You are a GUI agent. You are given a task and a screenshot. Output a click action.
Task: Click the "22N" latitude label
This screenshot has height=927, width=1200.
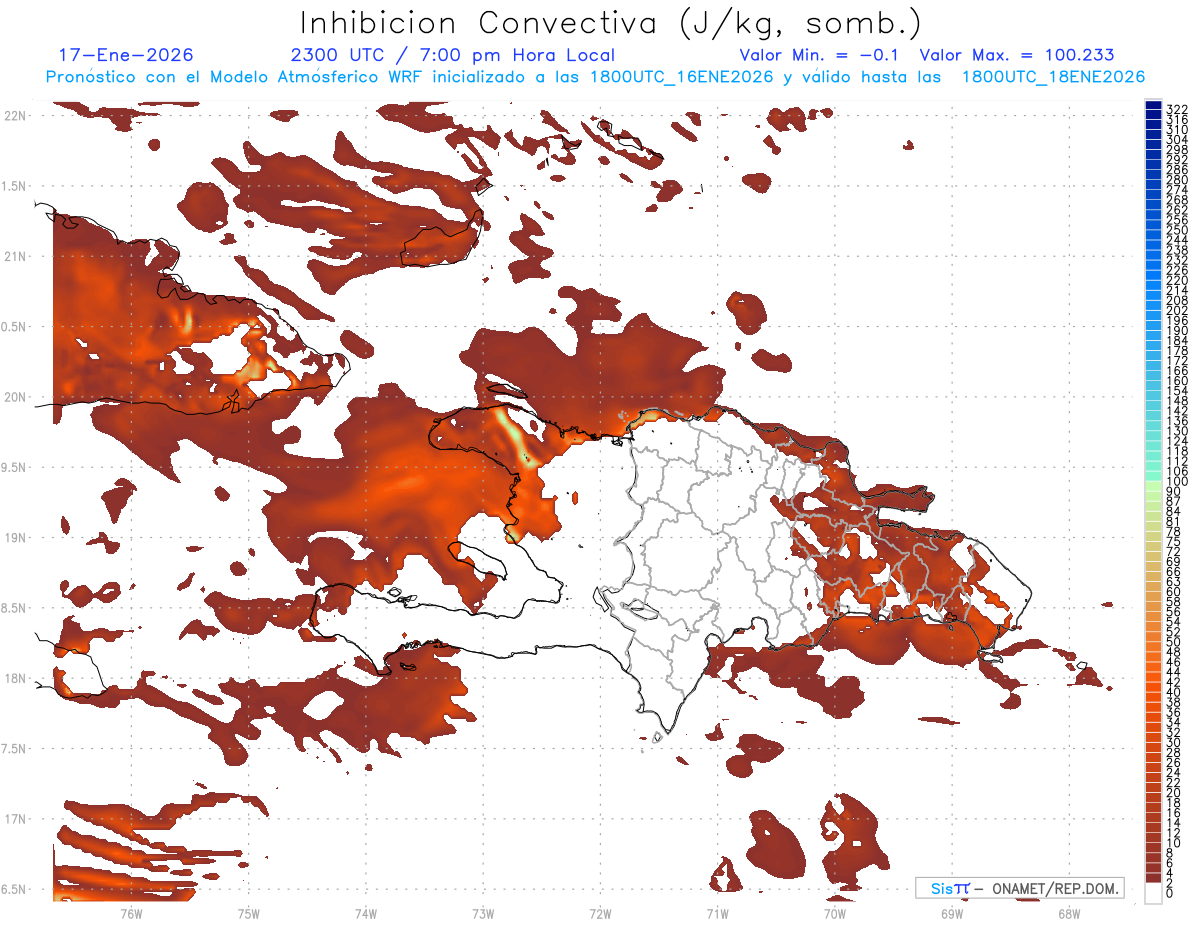coord(15,116)
